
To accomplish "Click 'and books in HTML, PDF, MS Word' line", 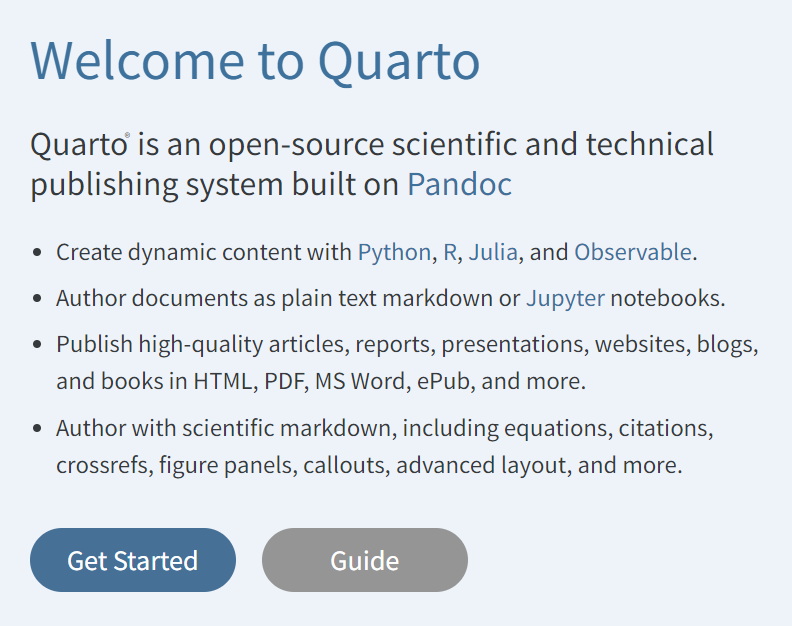I will pos(321,381).
